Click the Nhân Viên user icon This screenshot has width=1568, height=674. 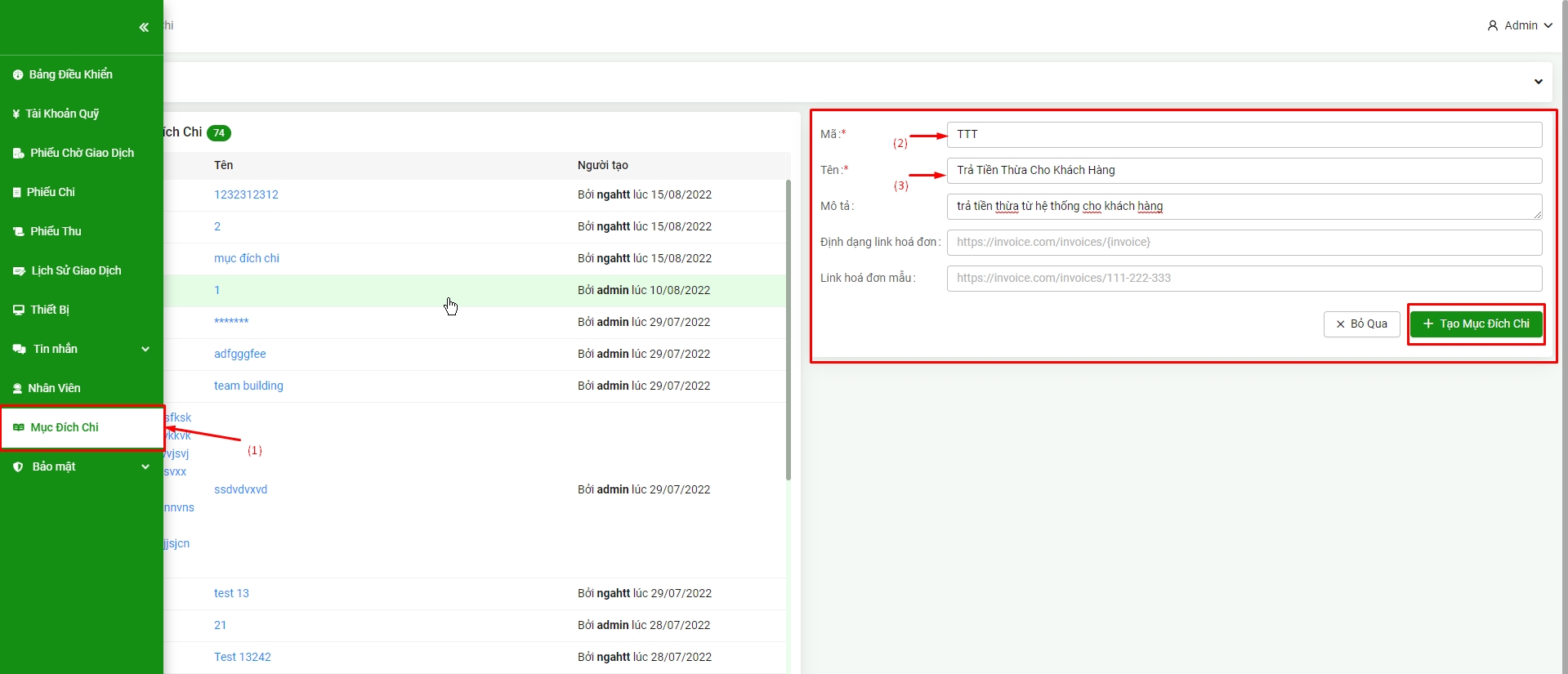(x=17, y=389)
